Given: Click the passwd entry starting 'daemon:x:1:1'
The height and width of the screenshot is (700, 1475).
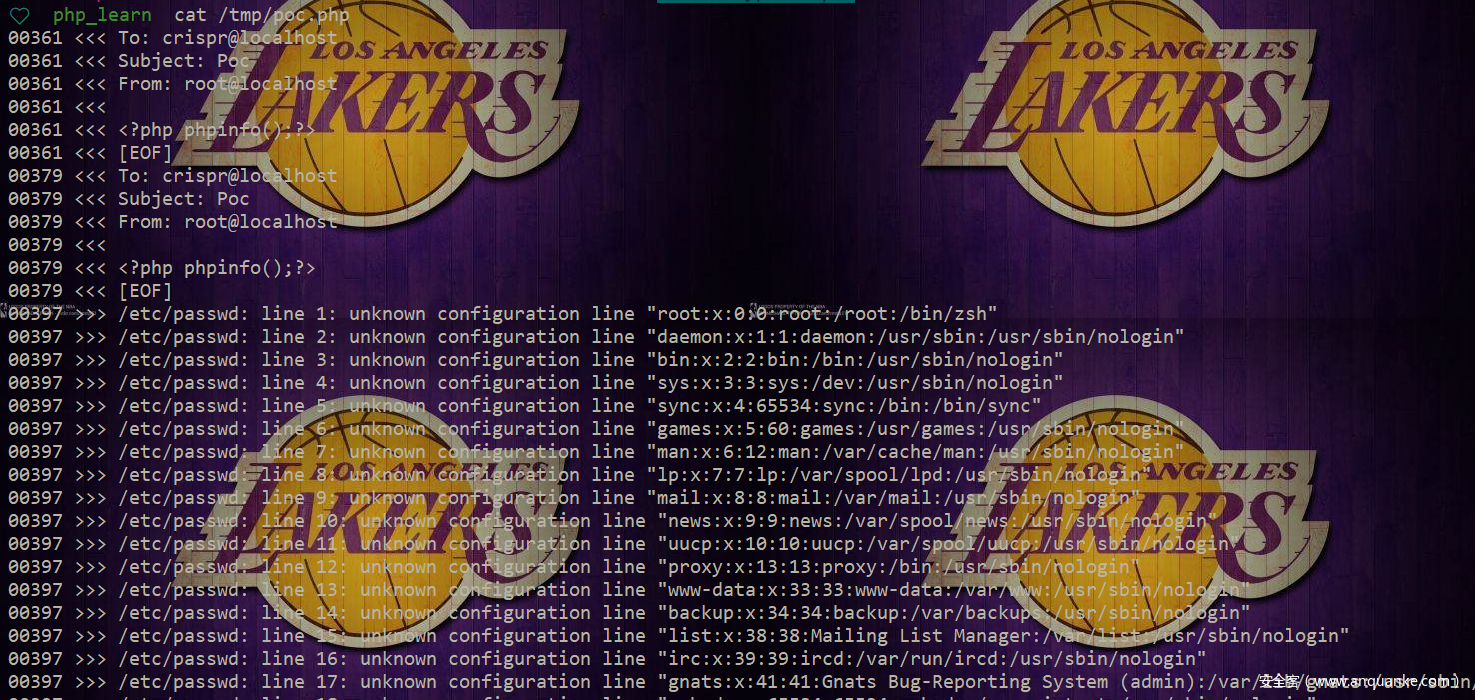Looking at the screenshot, I should coord(915,337).
